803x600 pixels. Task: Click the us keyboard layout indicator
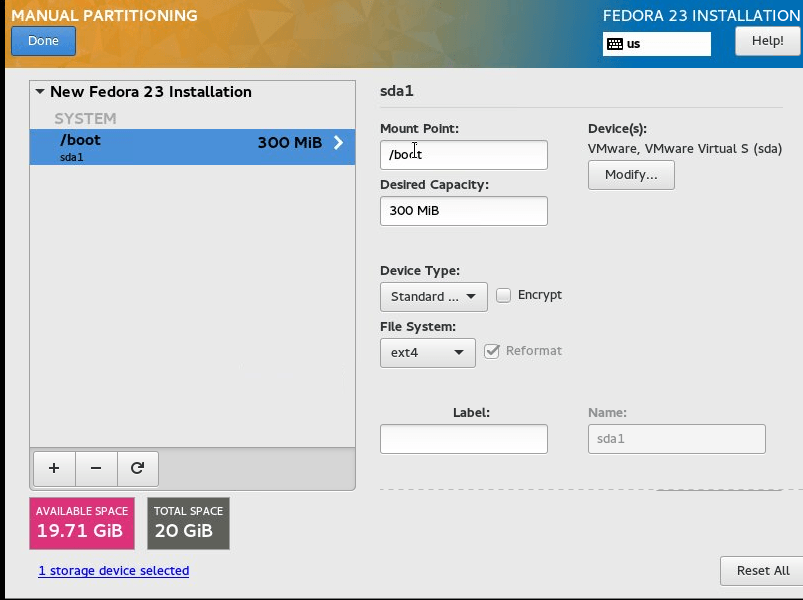657,44
